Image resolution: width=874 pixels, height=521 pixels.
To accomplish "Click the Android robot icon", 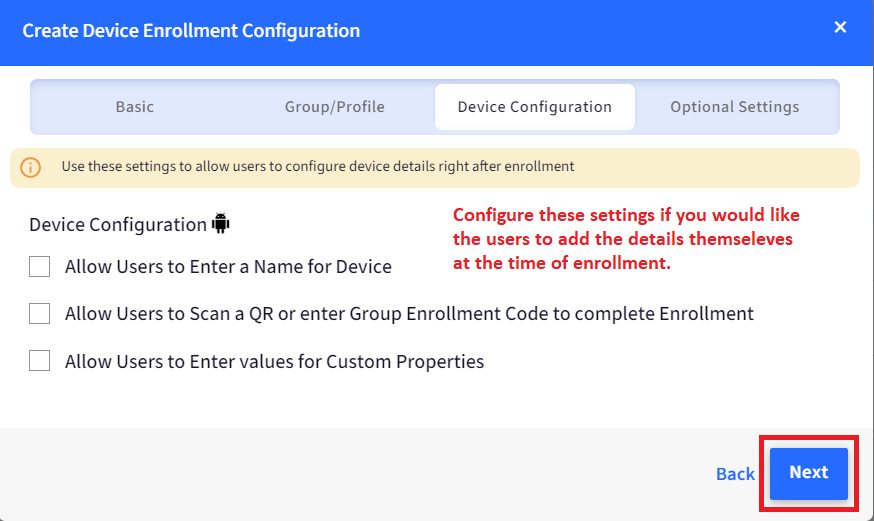I will 221,223.
